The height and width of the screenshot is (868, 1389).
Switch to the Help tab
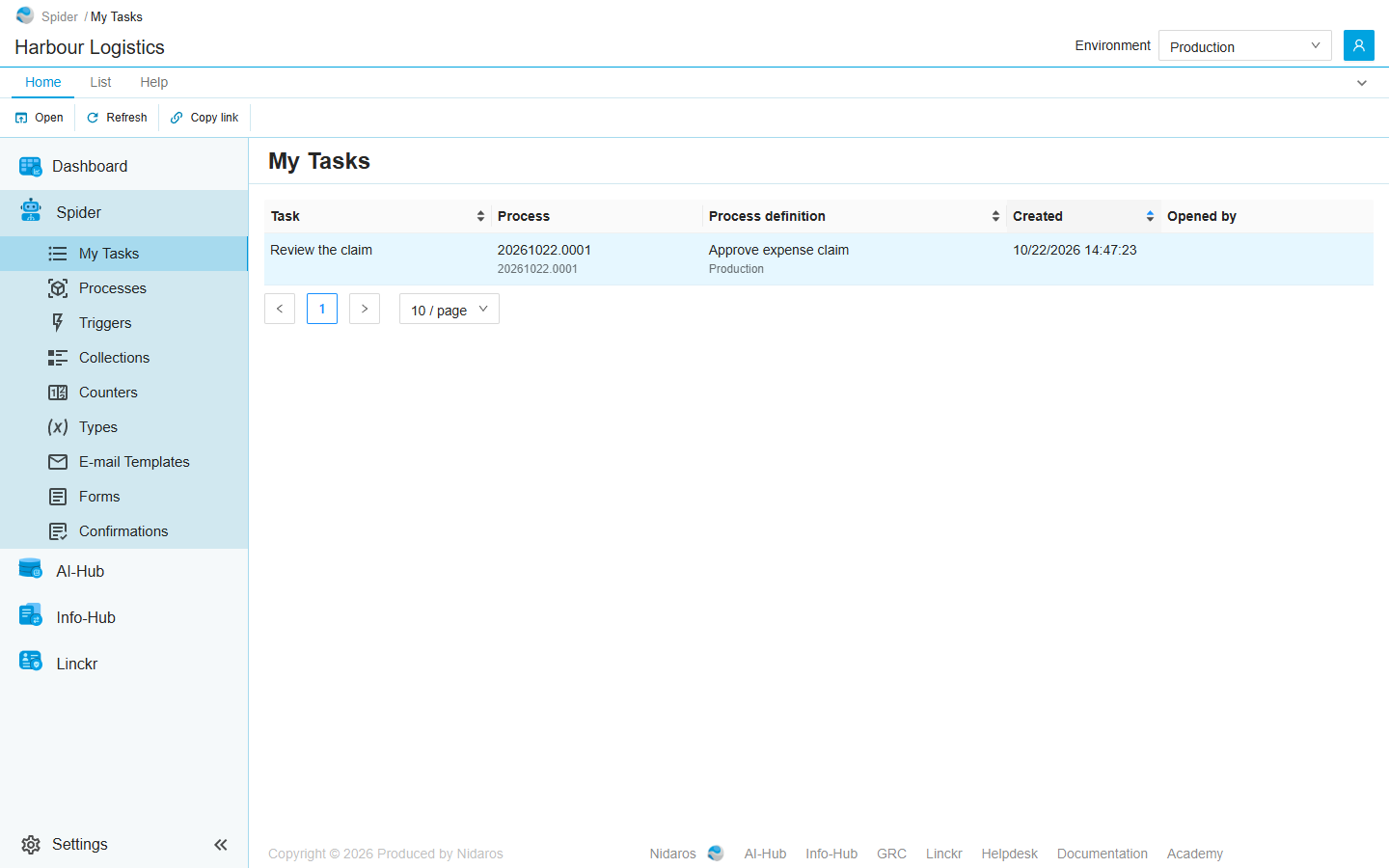pyautogui.click(x=153, y=82)
